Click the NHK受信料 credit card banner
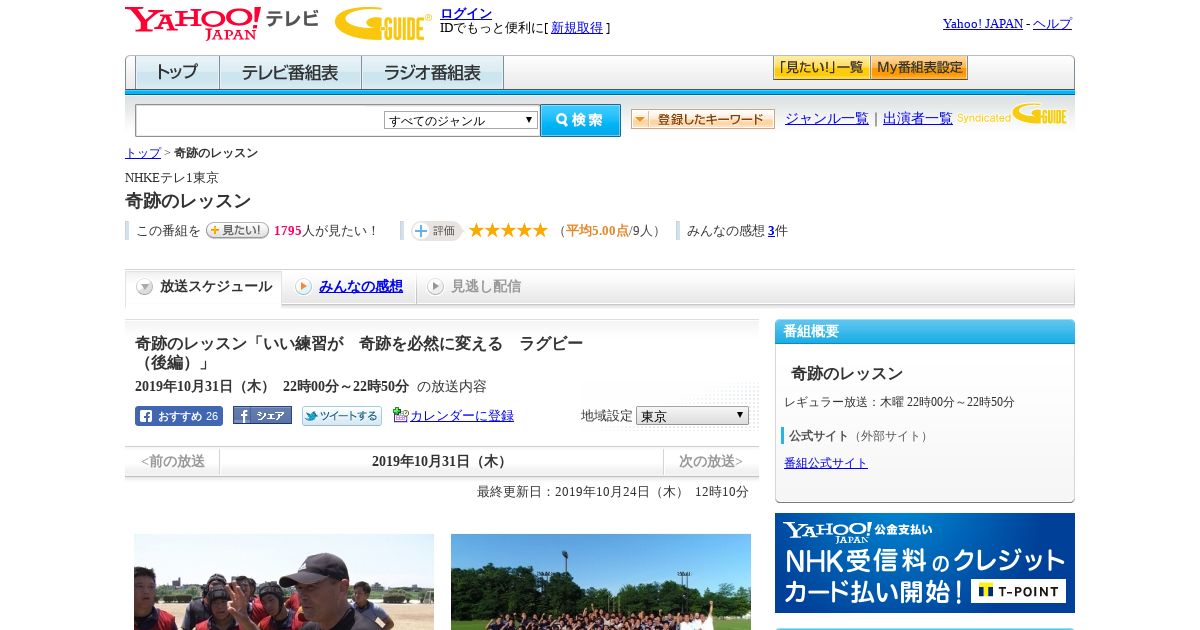This screenshot has height=630, width=1200. click(925, 563)
